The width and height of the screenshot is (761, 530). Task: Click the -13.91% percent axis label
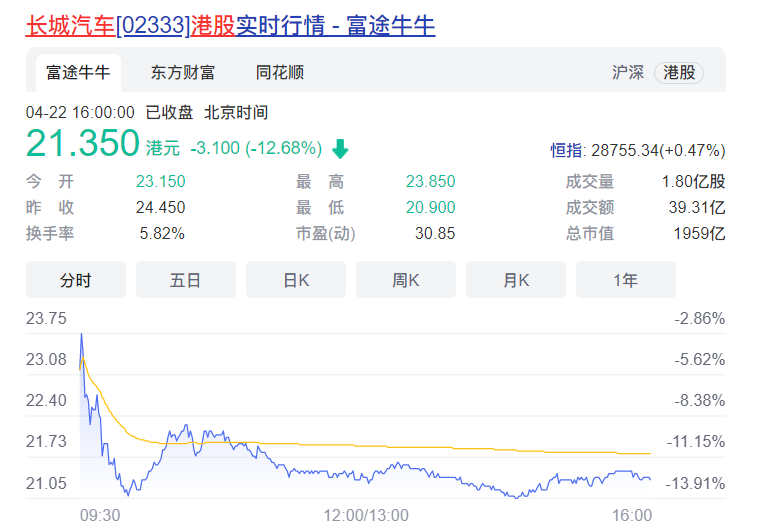[696, 483]
